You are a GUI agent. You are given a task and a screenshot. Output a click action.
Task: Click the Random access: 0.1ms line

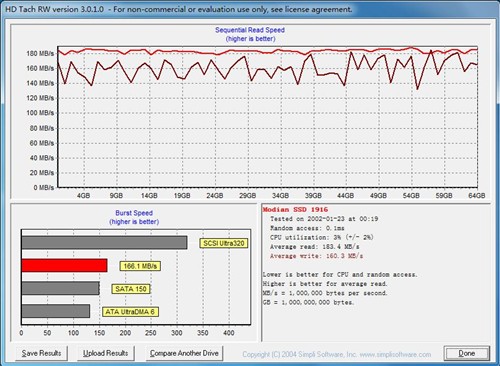[x=307, y=228]
